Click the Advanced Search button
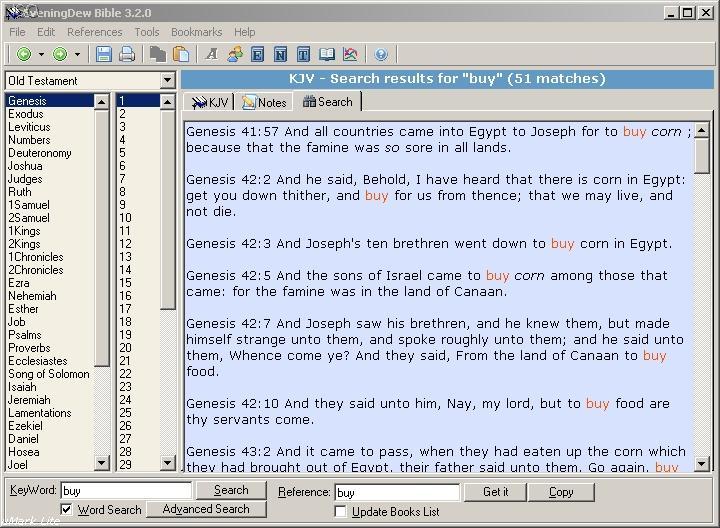720x528 pixels. [206, 509]
